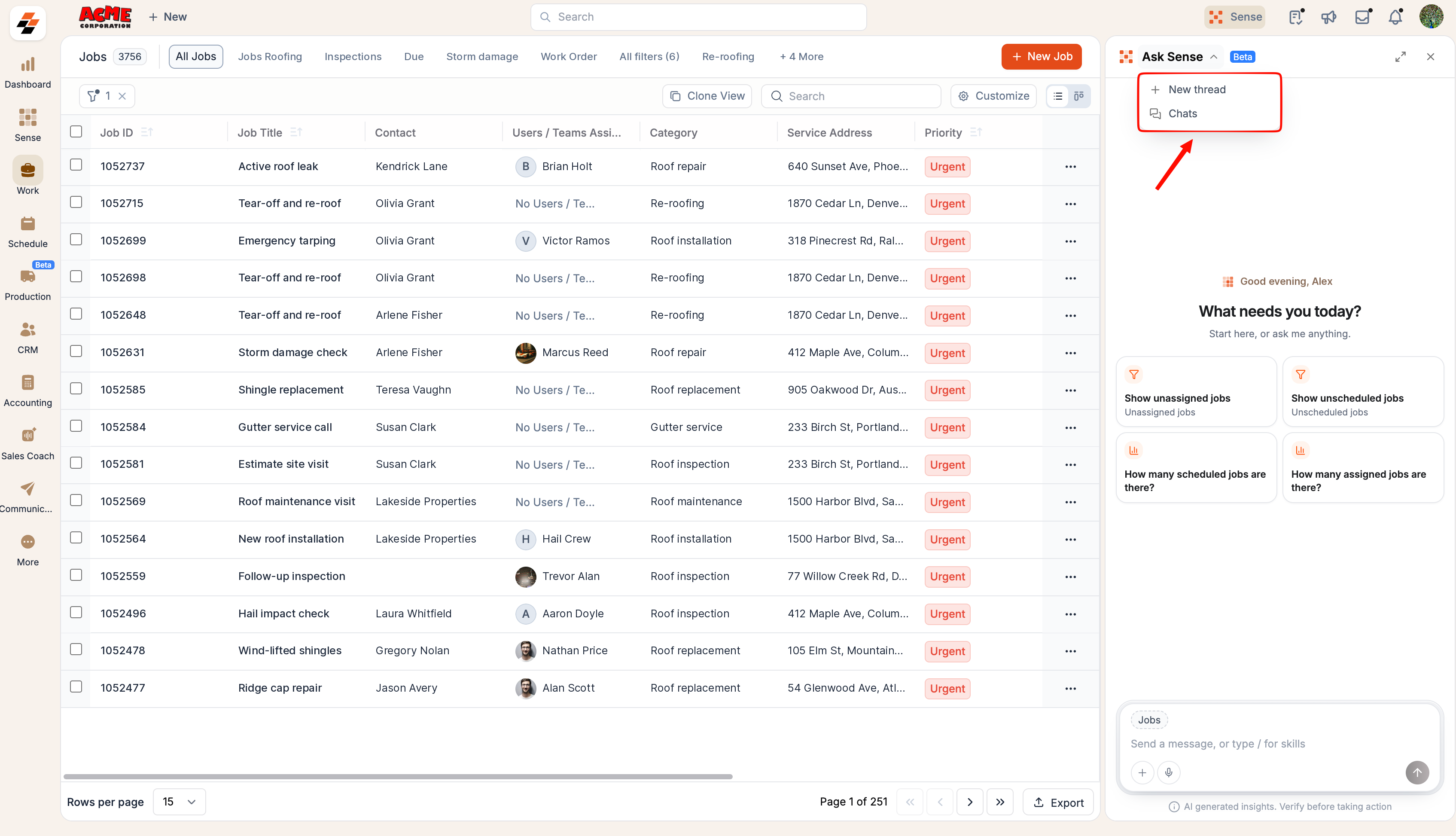
Task: Open the + New menu in header
Action: [x=168, y=17]
